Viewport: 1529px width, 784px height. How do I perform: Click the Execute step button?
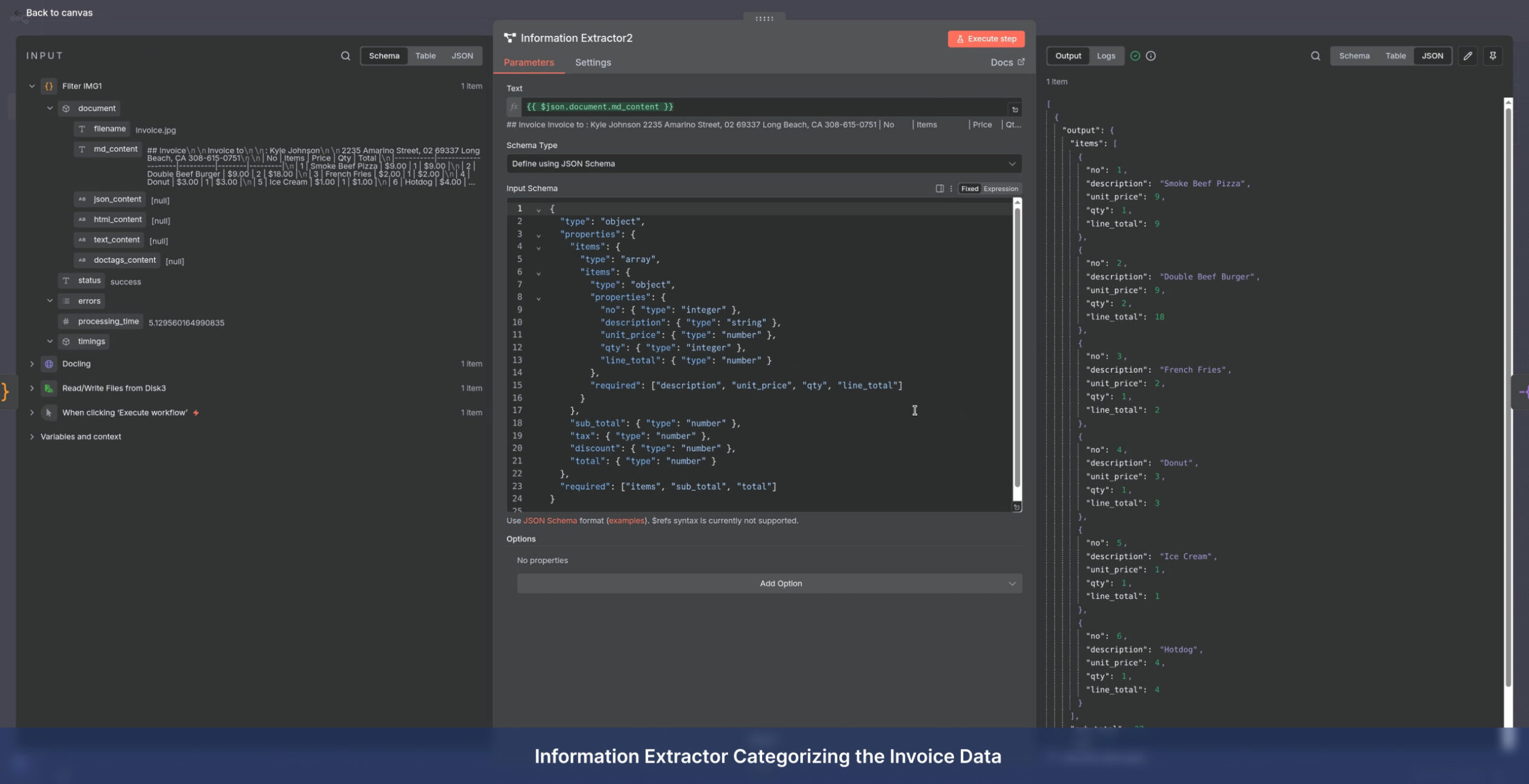(x=985, y=39)
